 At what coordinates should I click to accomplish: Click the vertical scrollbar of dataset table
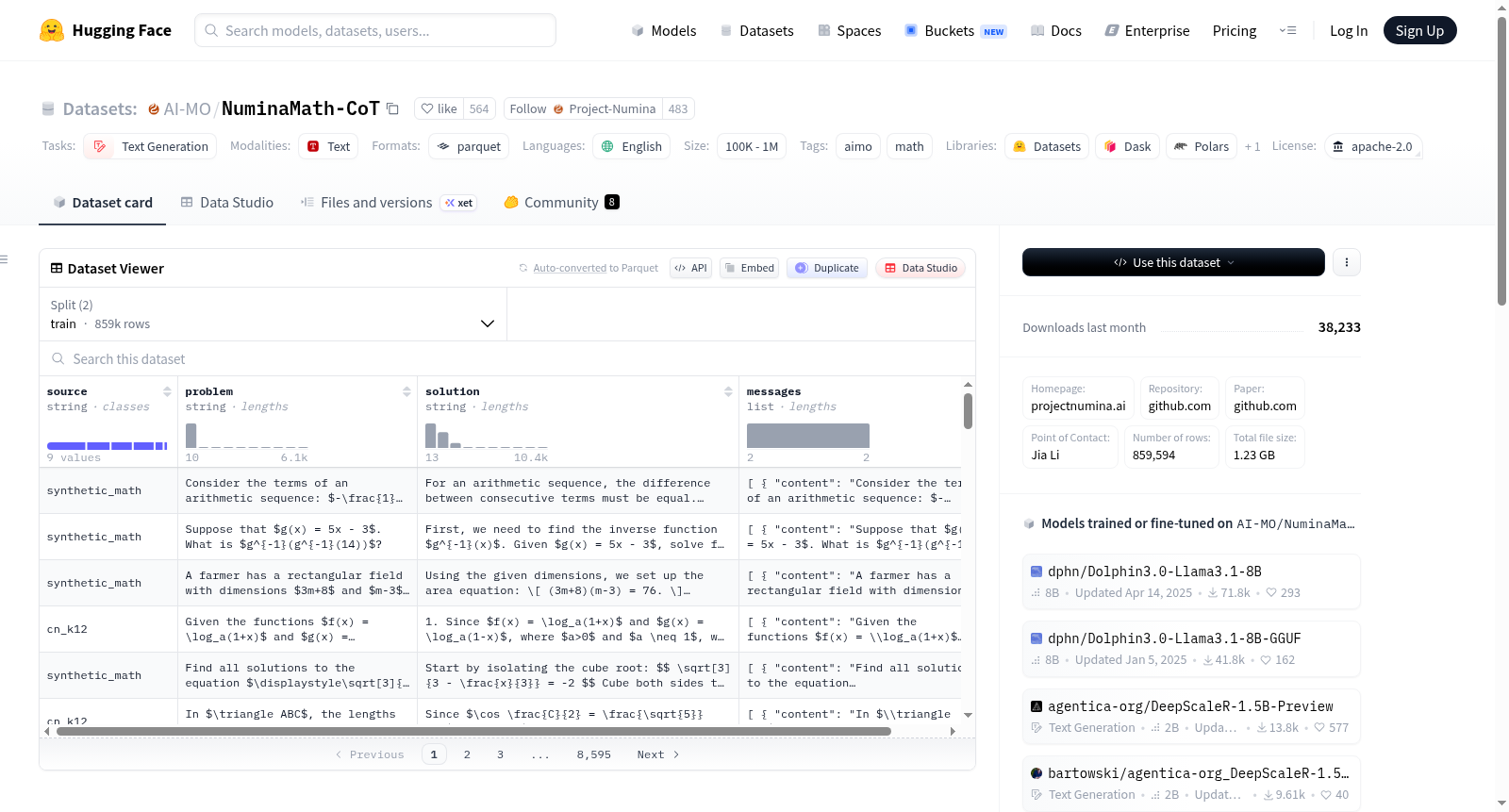(968, 411)
